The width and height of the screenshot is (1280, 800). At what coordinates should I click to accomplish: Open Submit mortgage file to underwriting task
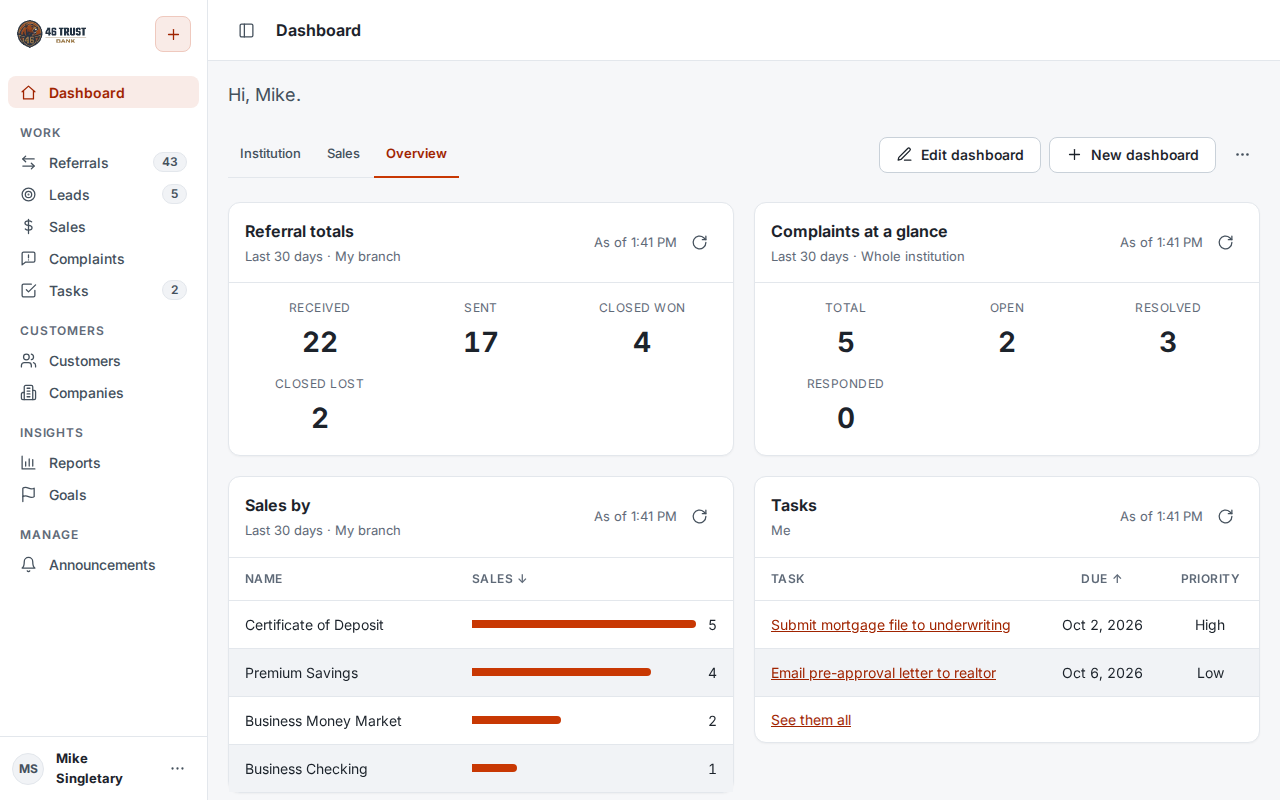click(890, 625)
